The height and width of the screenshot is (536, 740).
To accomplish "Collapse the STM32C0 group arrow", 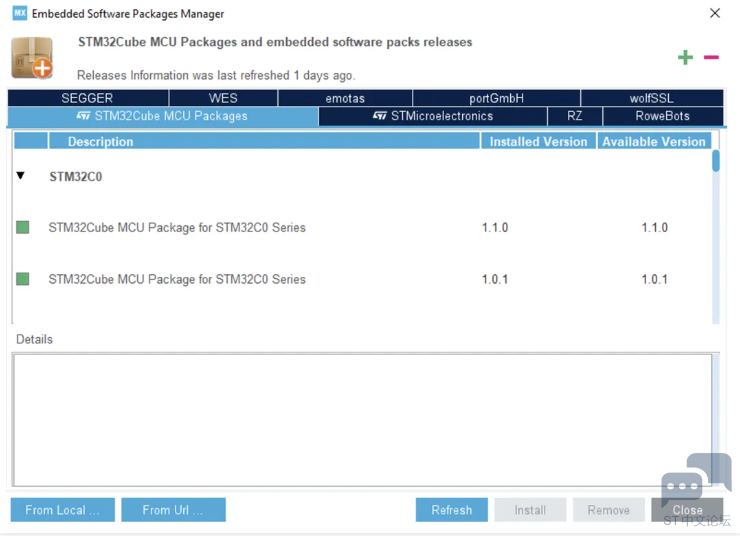I will pyautogui.click(x=20, y=176).
